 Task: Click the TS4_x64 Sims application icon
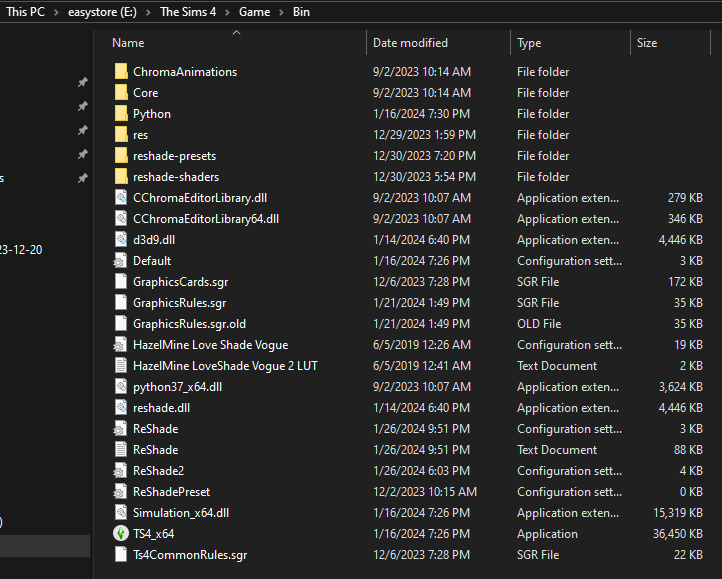(121, 533)
